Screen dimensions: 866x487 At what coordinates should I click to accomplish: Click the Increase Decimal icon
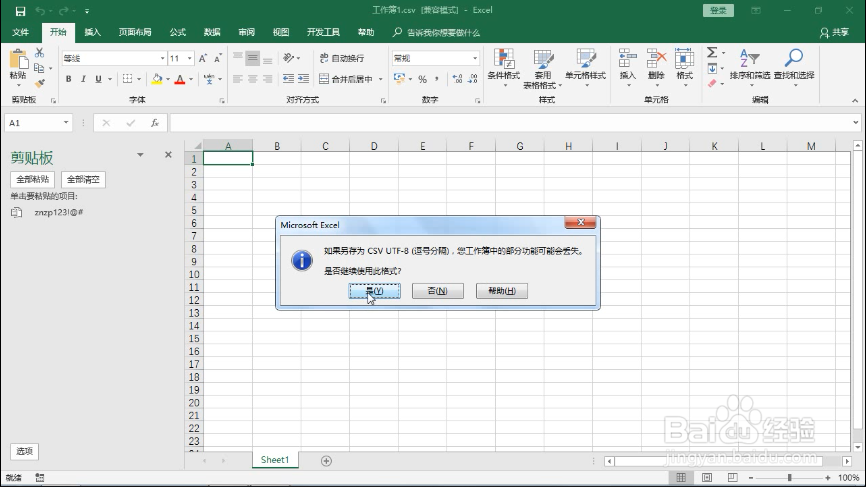(x=457, y=80)
